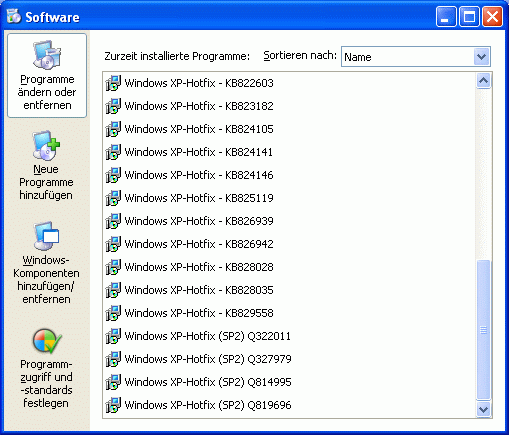The width and height of the screenshot is (509, 435).
Task: Click installer icon beside Q322011
Action: pos(113,336)
